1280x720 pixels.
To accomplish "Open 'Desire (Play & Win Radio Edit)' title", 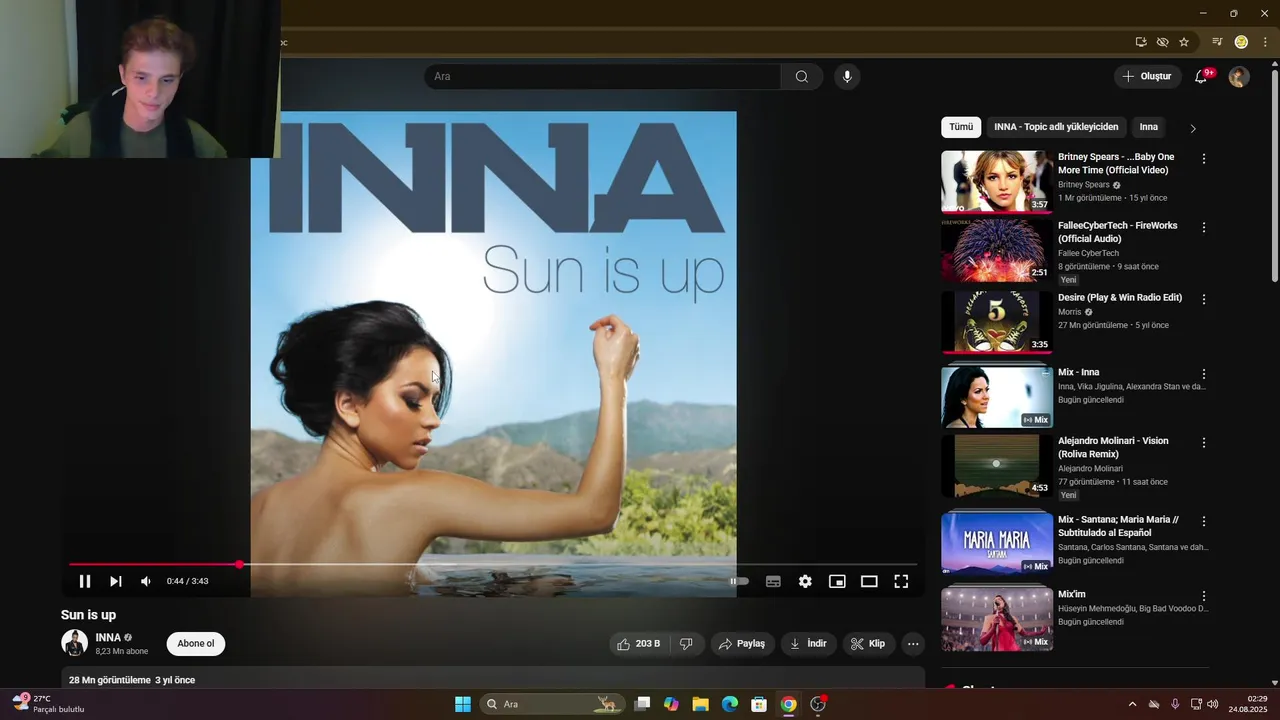I will click(x=1120, y=298).
